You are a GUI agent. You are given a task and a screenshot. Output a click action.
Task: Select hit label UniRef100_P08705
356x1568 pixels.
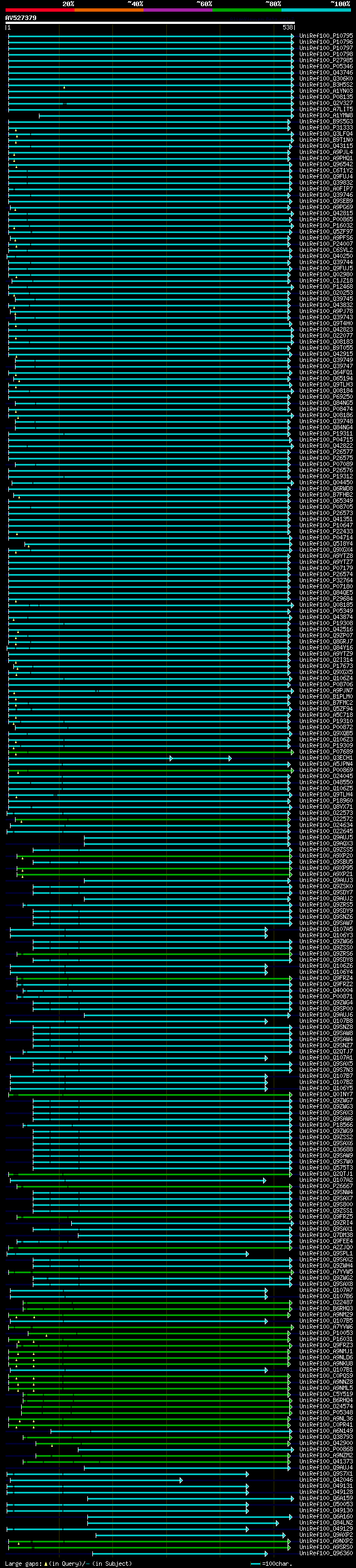(x=326, y=507)
